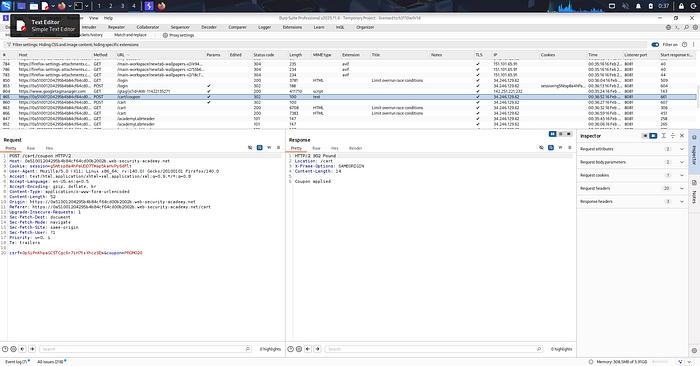This screenshot has width=700, height=366.
Task: Open the Text Editor launcher in panel
Action: point(45,6)
